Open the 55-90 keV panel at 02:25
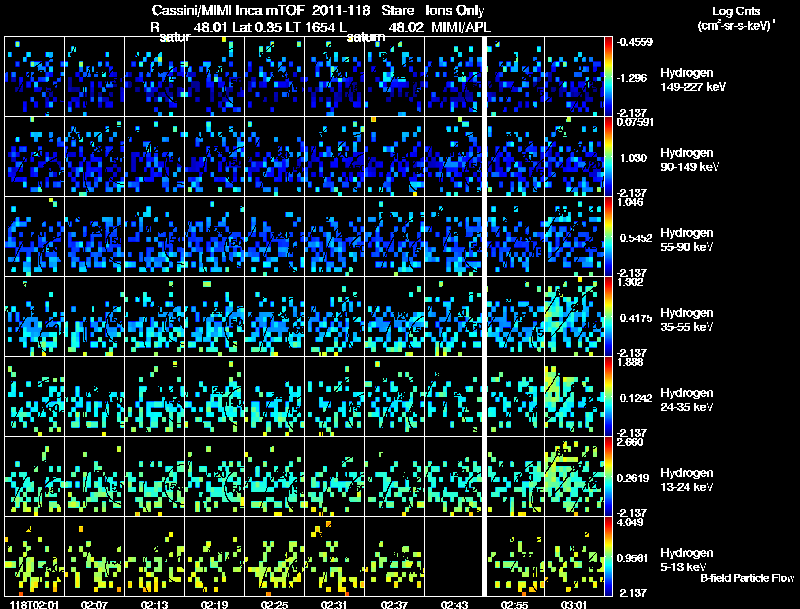 tap(274, 237)
